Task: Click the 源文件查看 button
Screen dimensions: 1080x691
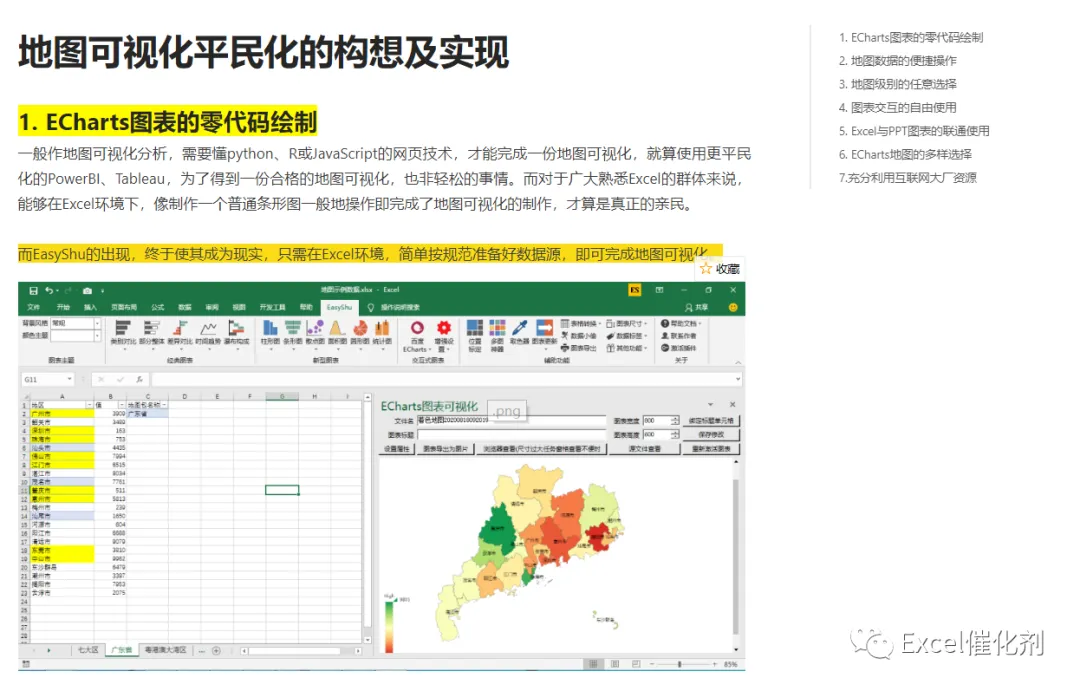Action: 645,448
